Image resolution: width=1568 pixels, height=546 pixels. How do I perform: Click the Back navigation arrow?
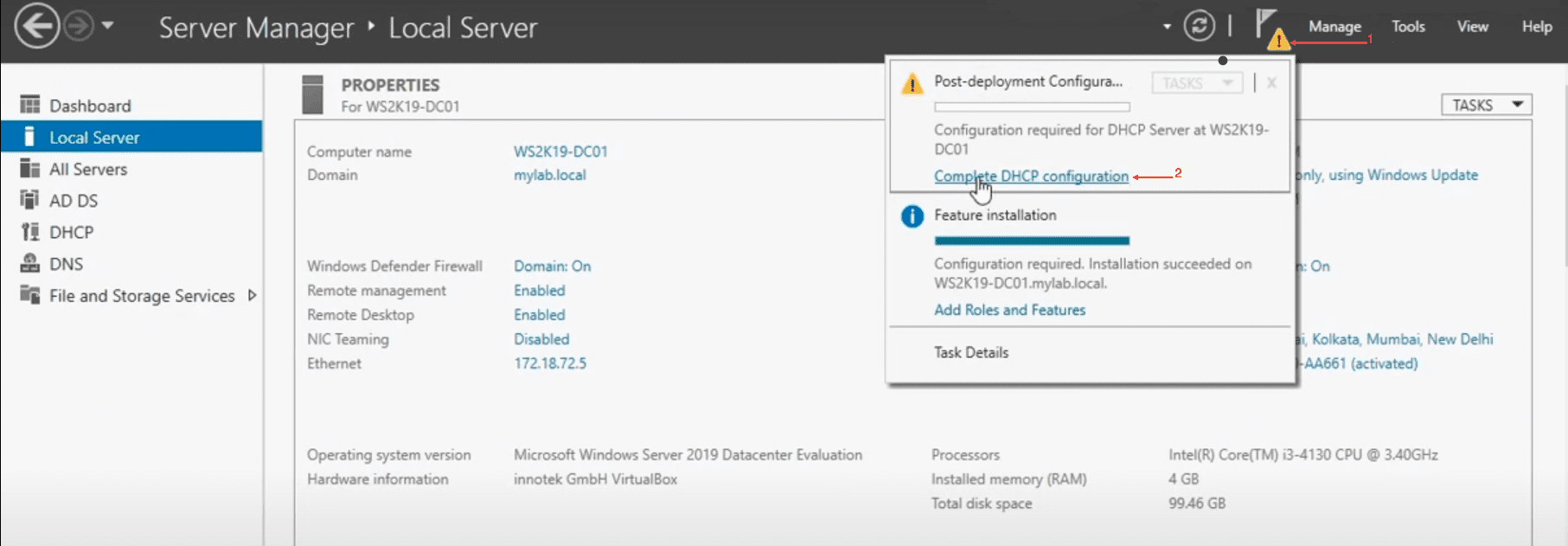[x=36, y=26]
